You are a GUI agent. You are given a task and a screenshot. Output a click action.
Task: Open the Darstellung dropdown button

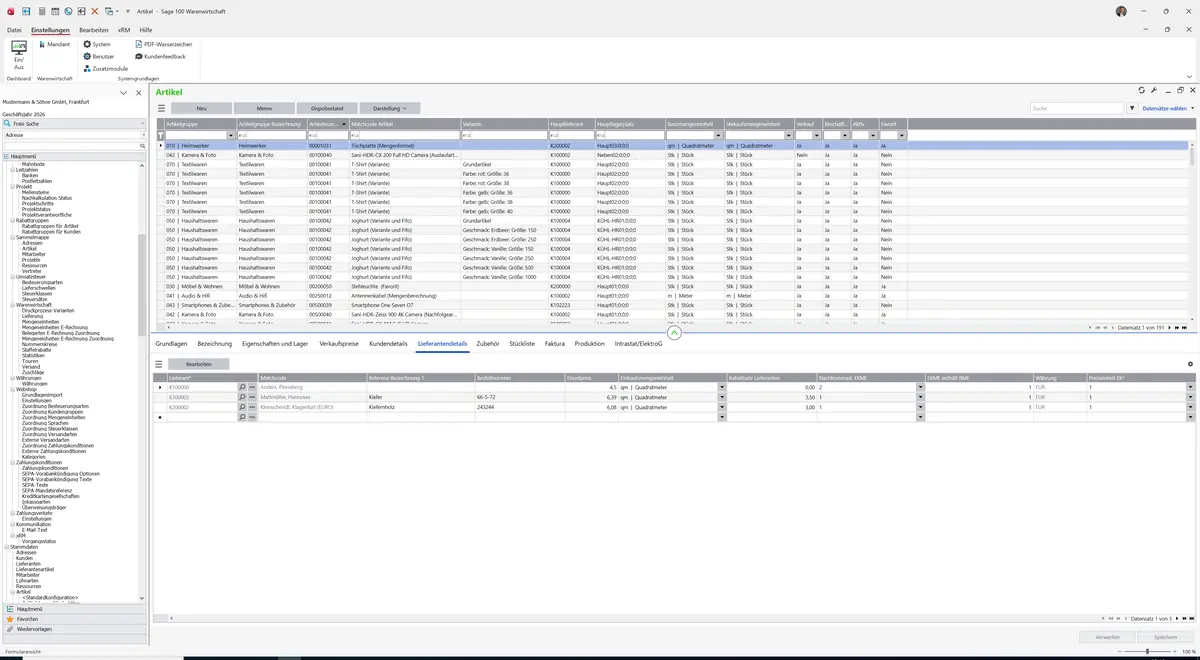390,108
